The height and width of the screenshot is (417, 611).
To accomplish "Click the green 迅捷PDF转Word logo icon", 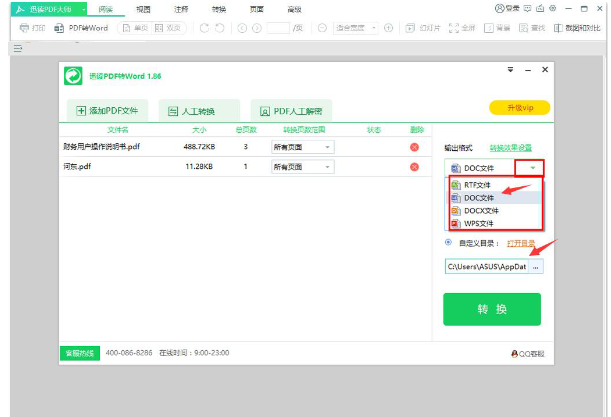I will click(x=73, y=76).
